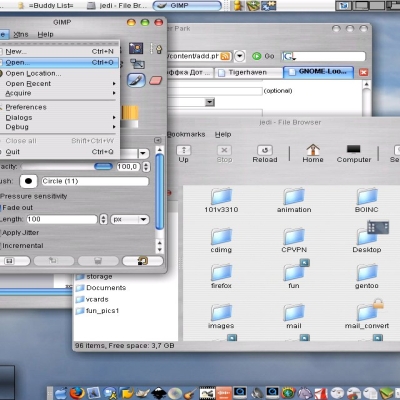Close the current browser tab via red X
Viewport: 400px width, 400px height.
click(363, 72)
